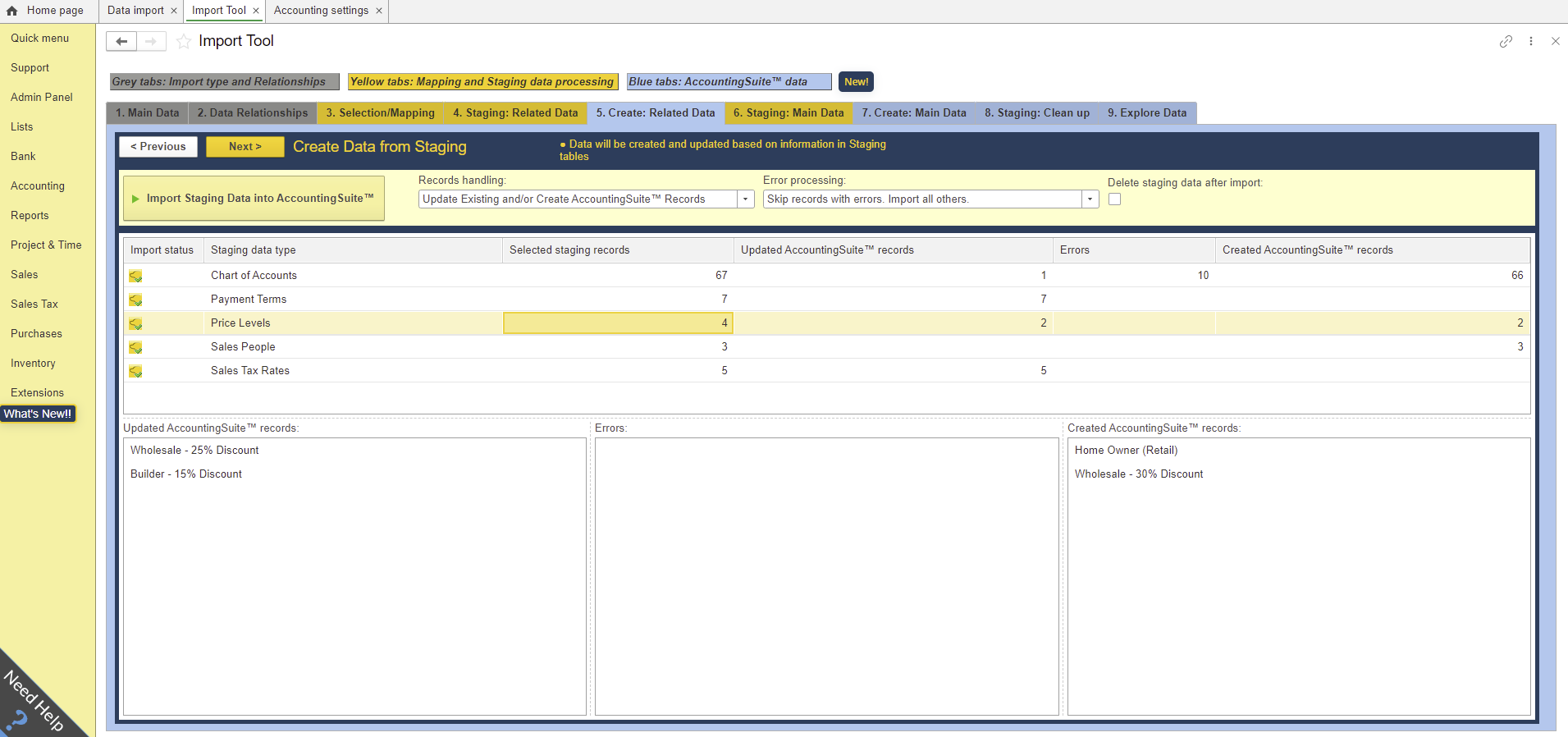This screenshot has height=737, width=1568.
Task: Run Import Staging Data into AccountingSuite
Action: click(254, 199)
